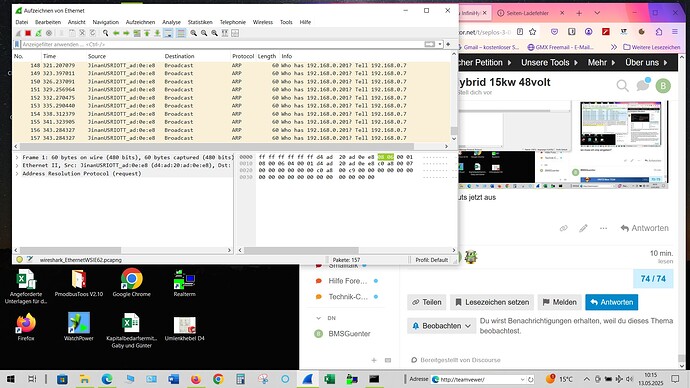
Task: Click Teilen share button
Action: (x=426, y=302)
